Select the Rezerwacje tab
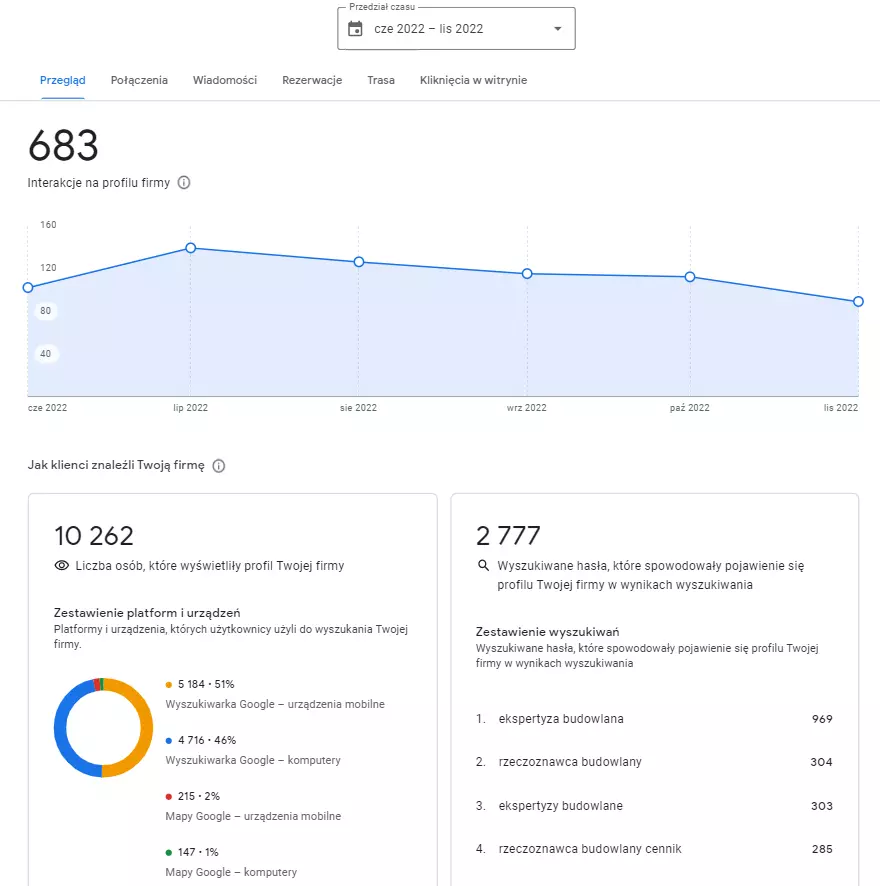Viewport: 880px width, 886px height. 312,80
